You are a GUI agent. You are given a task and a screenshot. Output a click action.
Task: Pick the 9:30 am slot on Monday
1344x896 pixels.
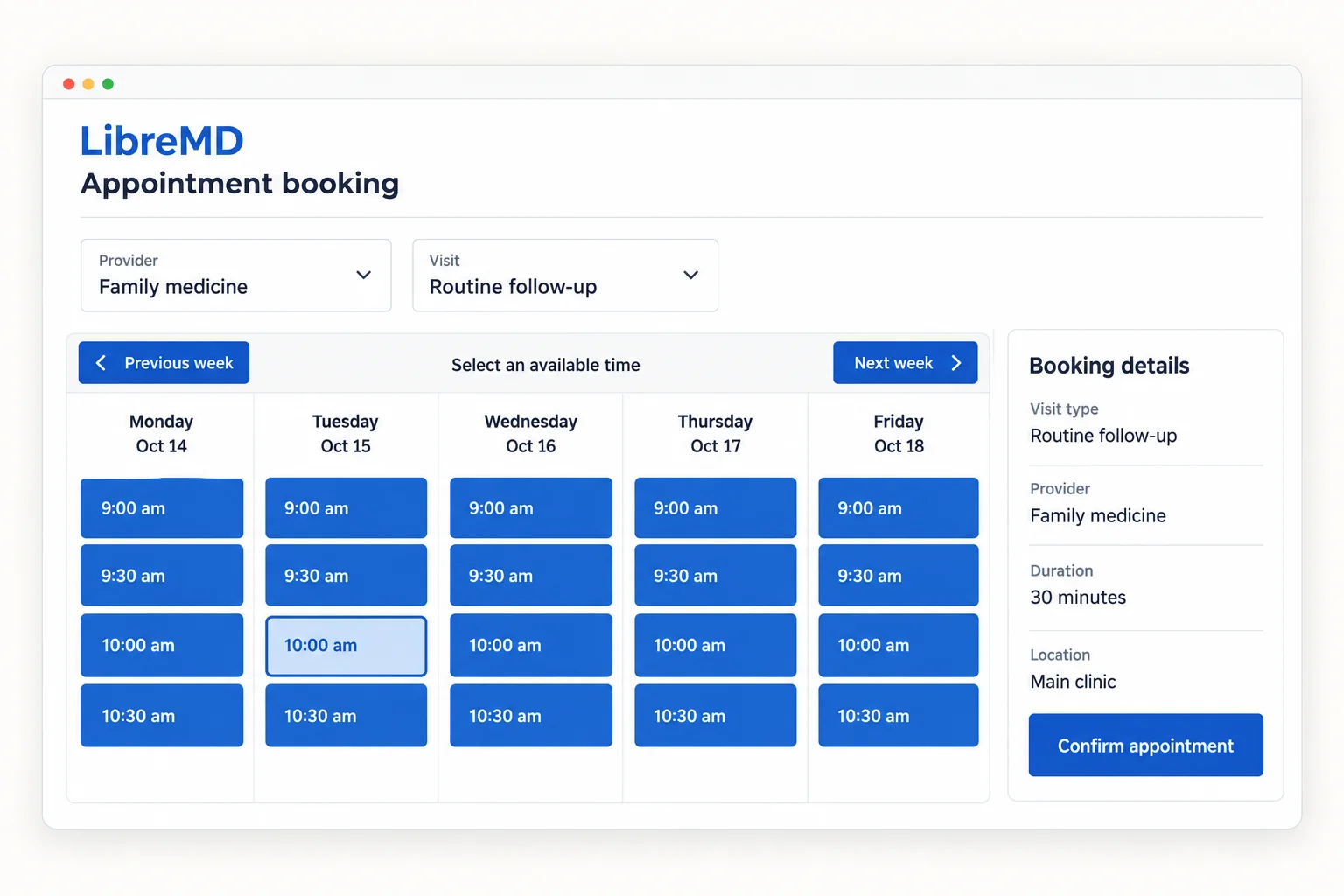(162, 575)
